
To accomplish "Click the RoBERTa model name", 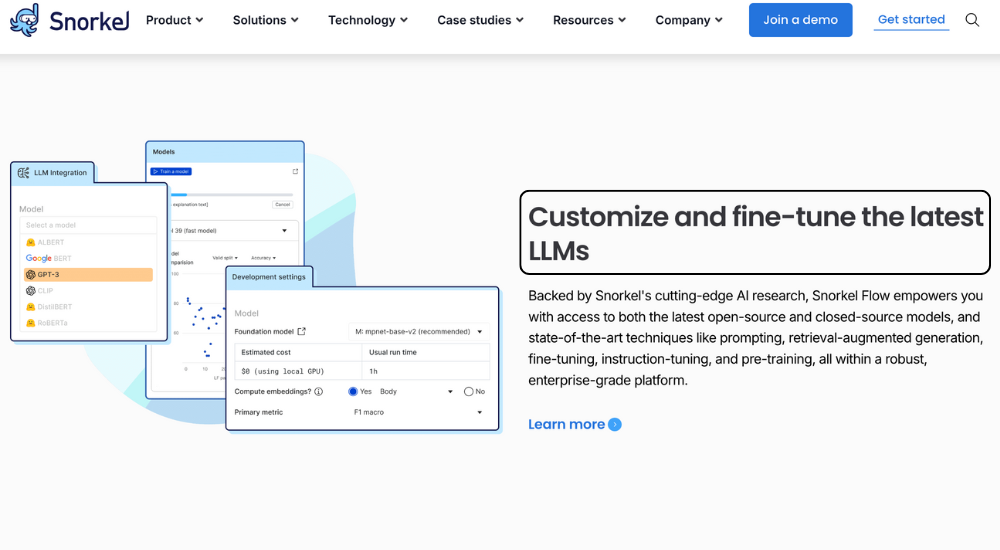I will click(x=52, y=323).
